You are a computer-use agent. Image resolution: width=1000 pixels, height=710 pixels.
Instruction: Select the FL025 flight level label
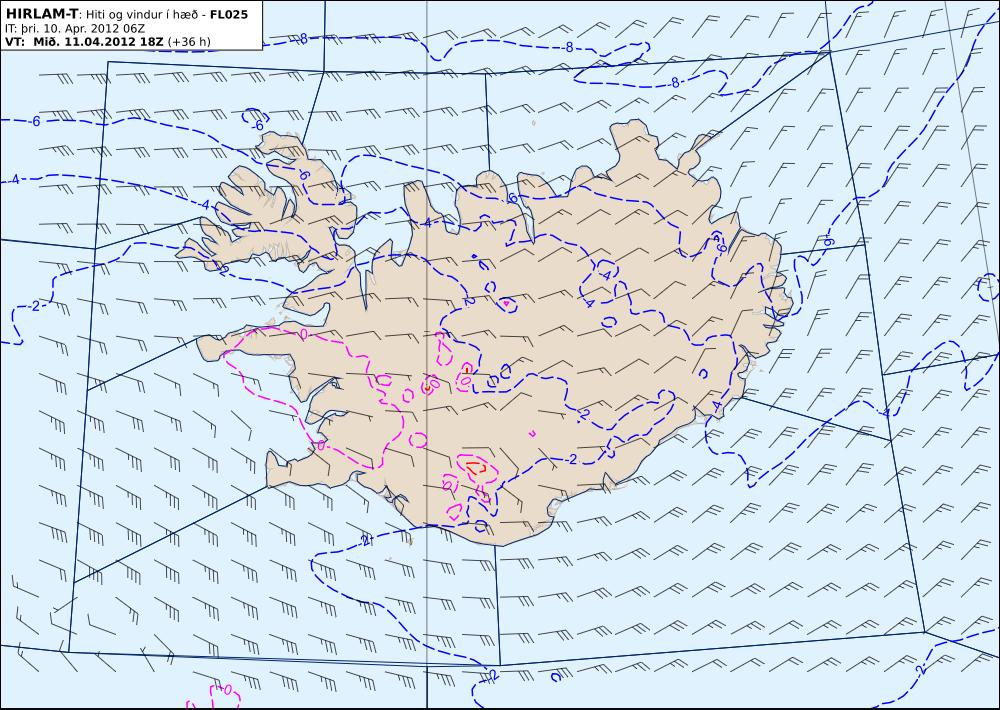pos(228,14)
